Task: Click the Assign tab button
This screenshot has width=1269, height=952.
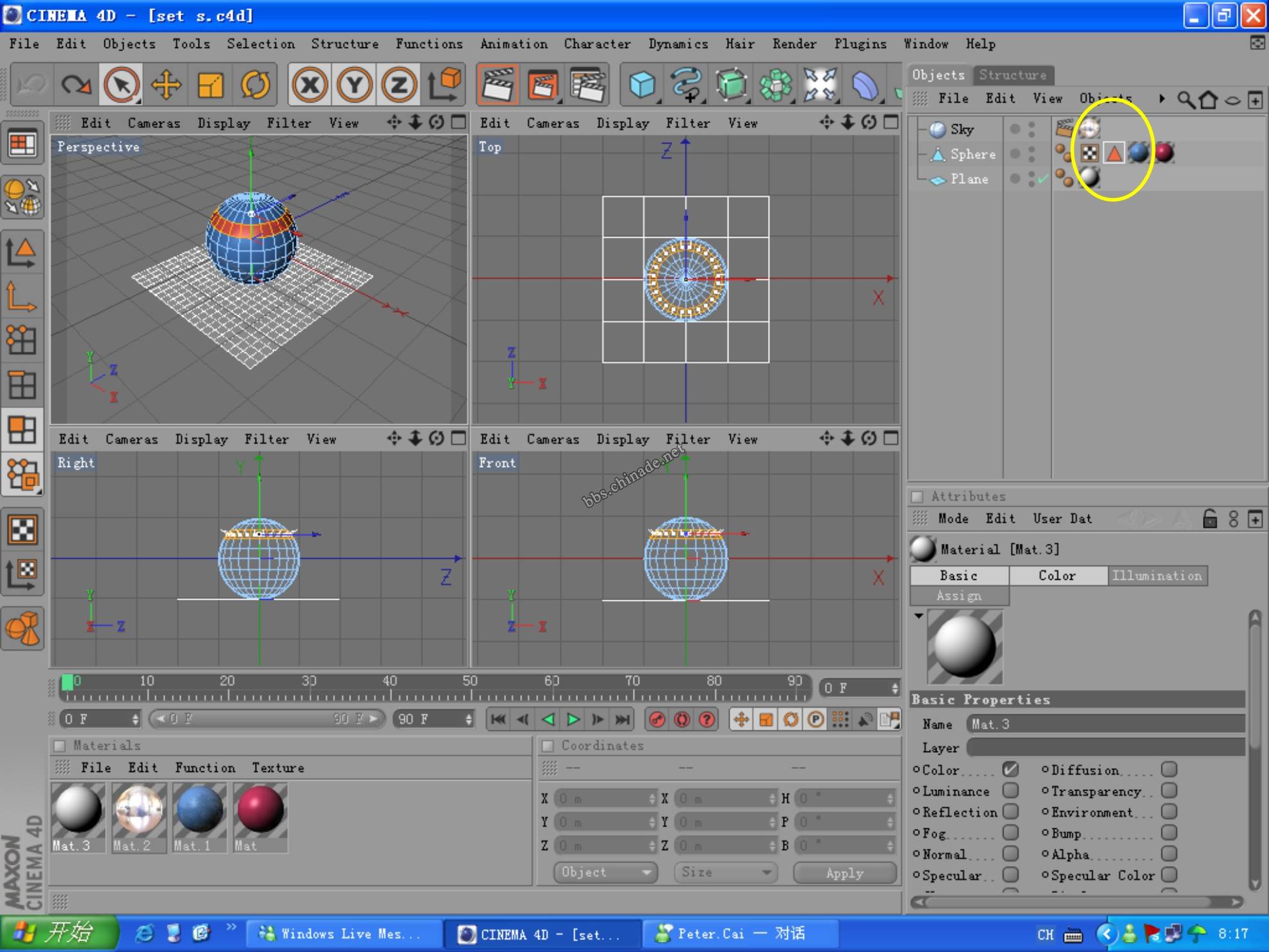Action: 959,596
